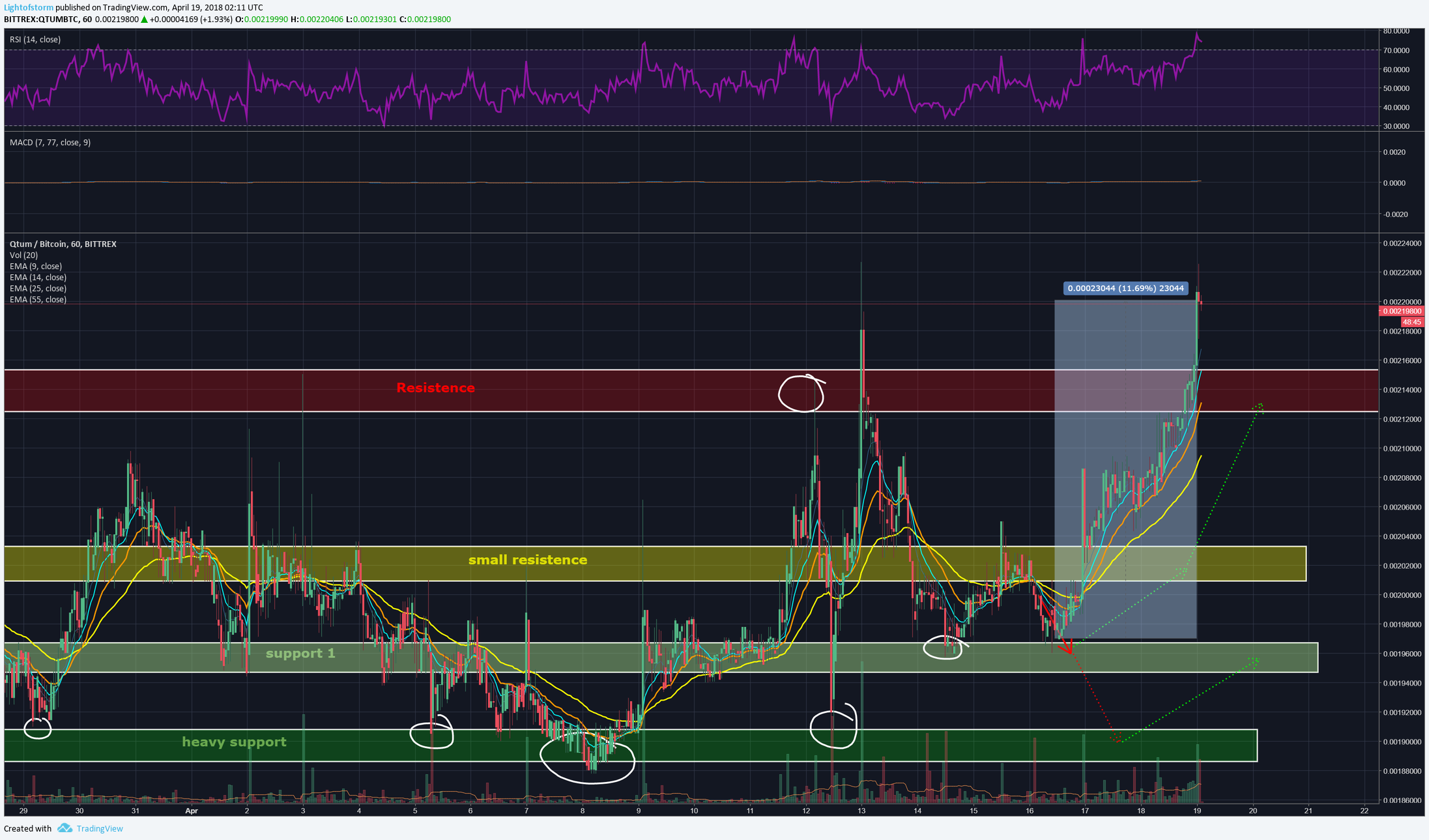The image size is (1429, 840).
Task: Select the Vol (20) indicator legend
Action: point(24,255)
